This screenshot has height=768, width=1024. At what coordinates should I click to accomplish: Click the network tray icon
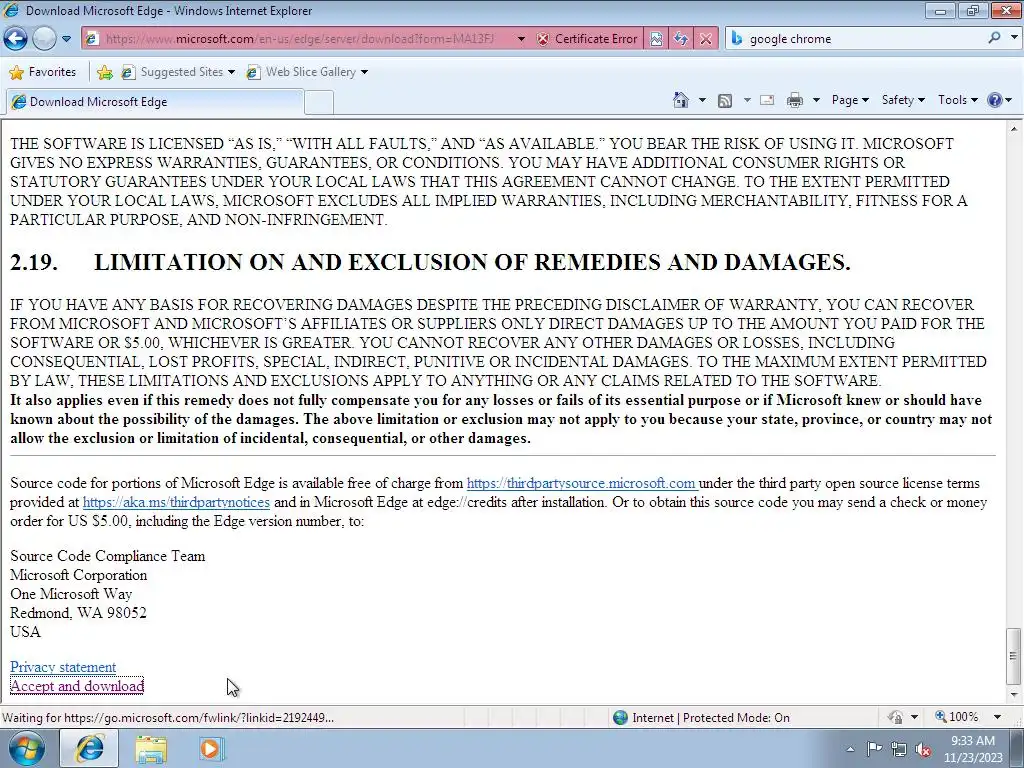(899, 749)
